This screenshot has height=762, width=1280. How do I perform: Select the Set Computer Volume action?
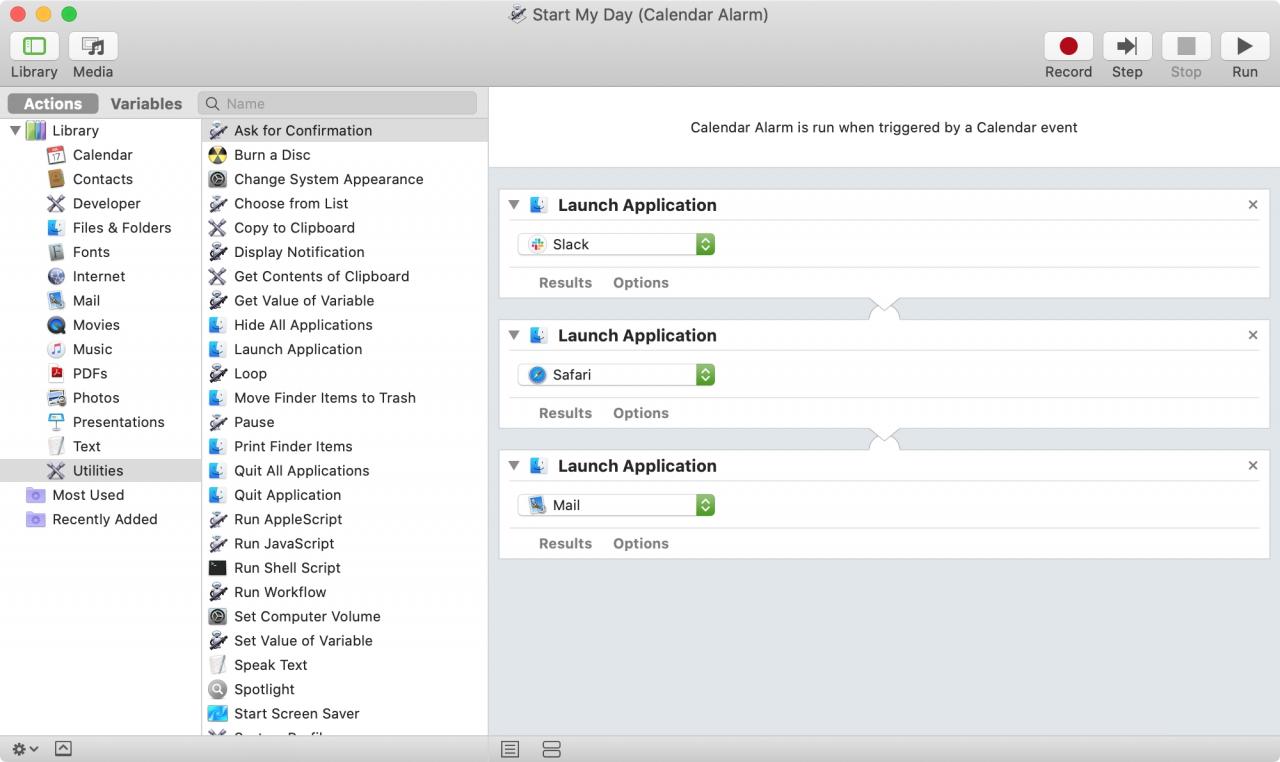[345, 616]
